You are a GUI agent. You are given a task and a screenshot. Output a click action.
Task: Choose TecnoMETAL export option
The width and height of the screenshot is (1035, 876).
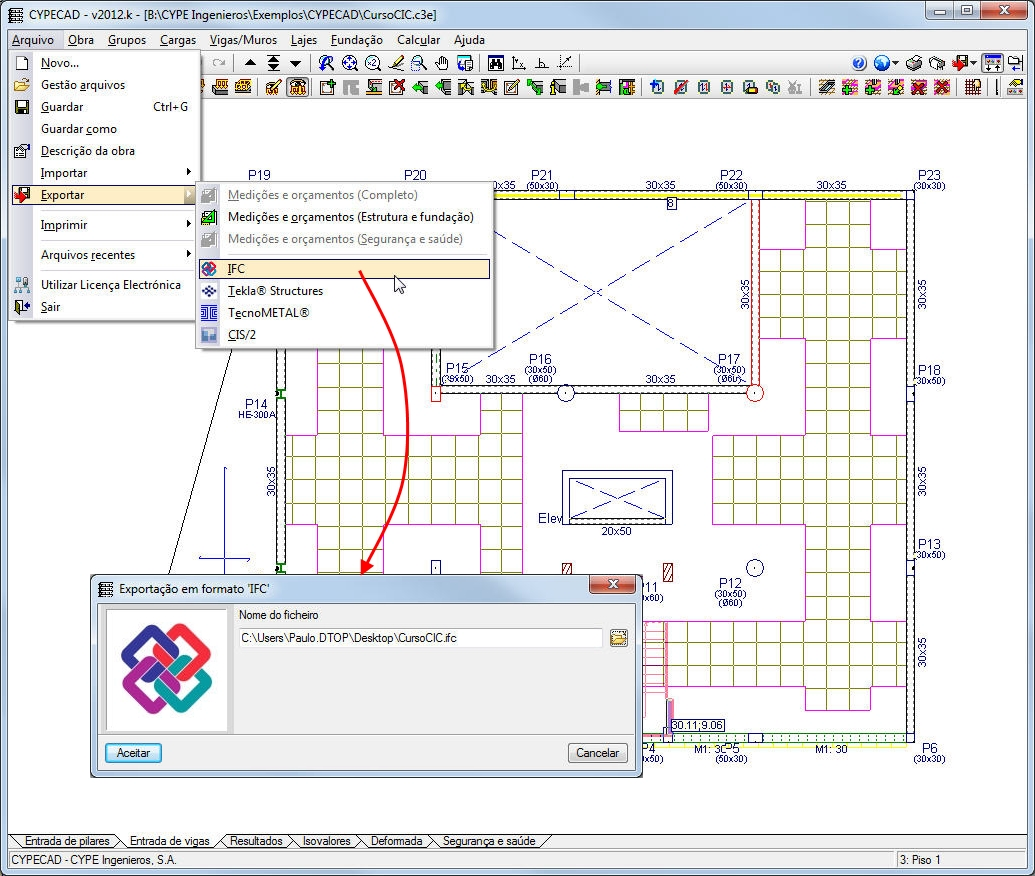click(344, 312)
